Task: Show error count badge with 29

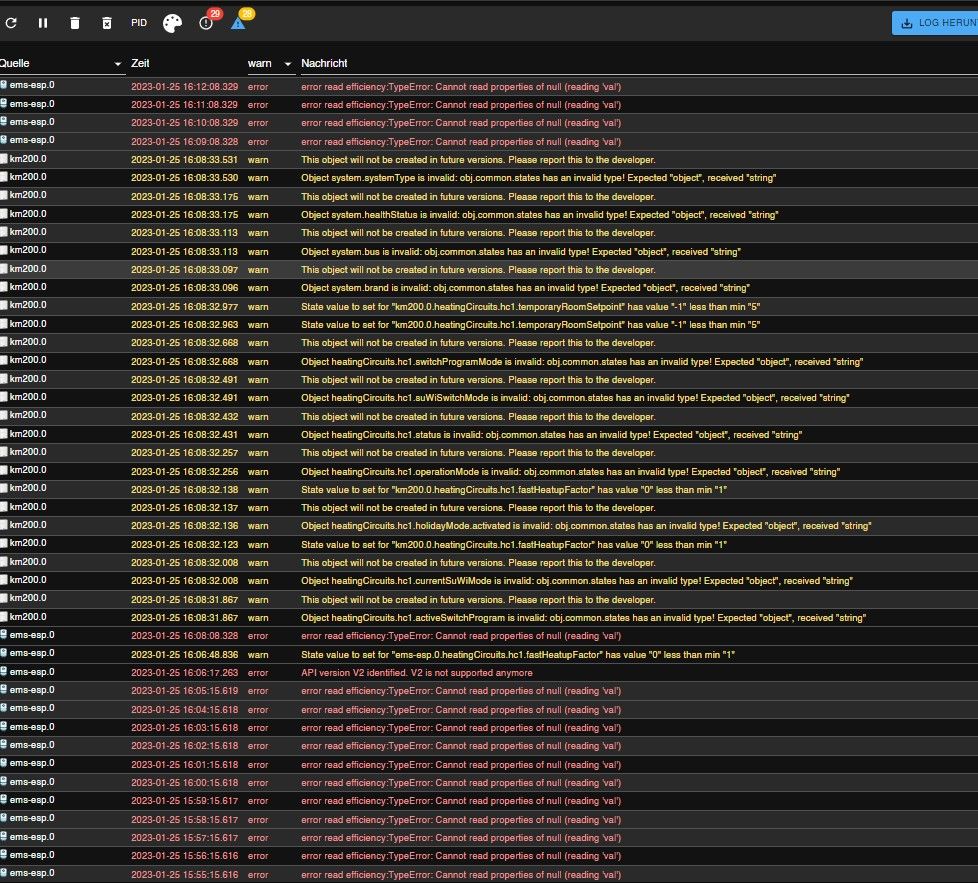Action: click(x=215, y=14)
